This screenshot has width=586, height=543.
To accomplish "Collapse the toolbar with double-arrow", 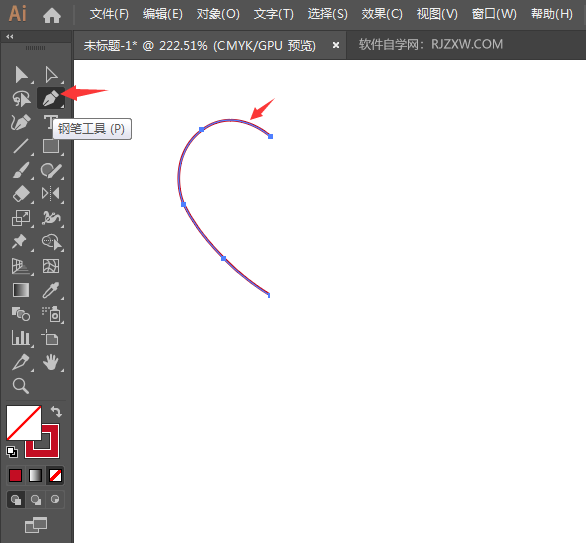I will (10, 37).
